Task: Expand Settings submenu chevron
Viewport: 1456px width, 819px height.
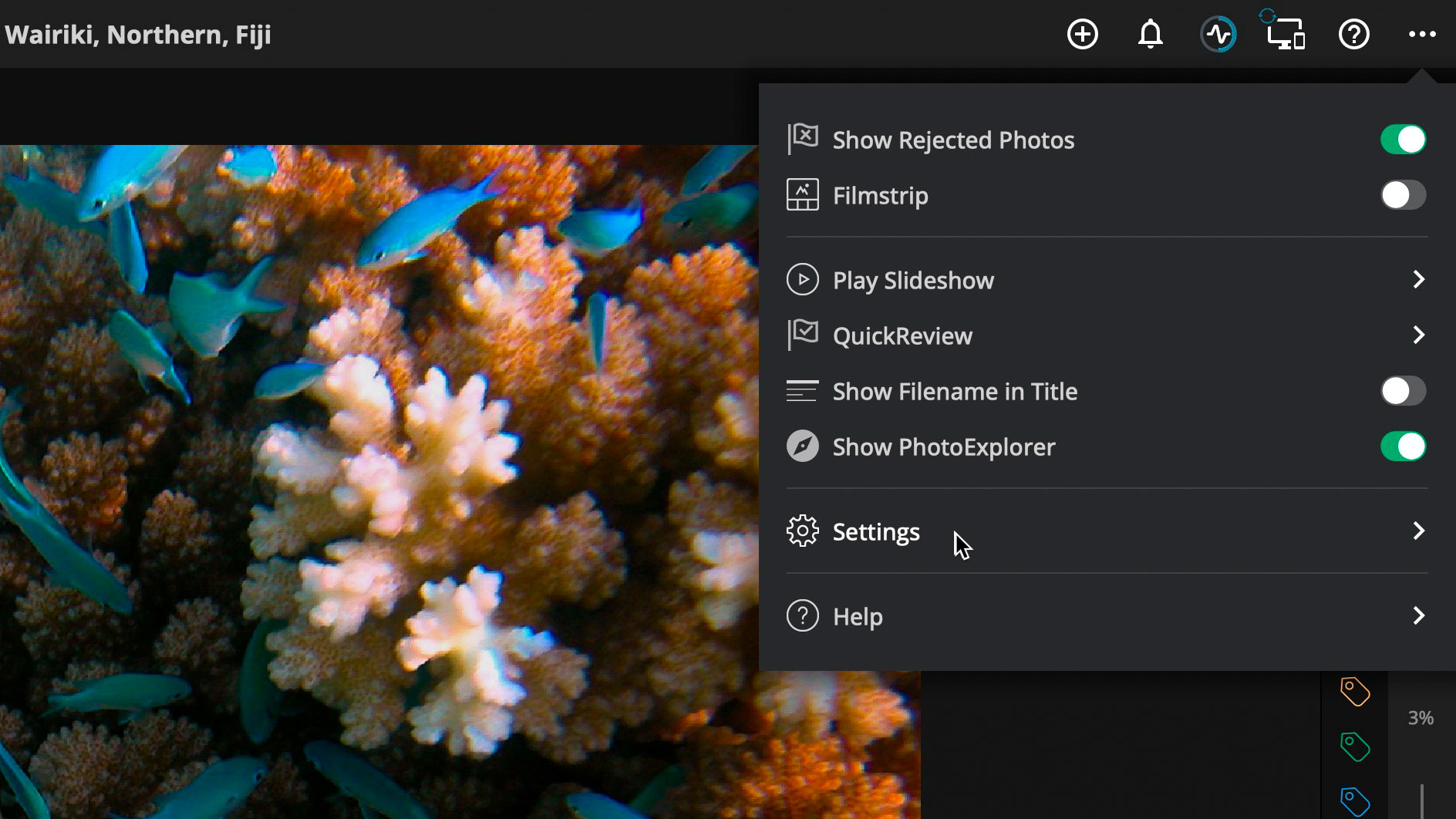Action: [x=1418, y=531]
